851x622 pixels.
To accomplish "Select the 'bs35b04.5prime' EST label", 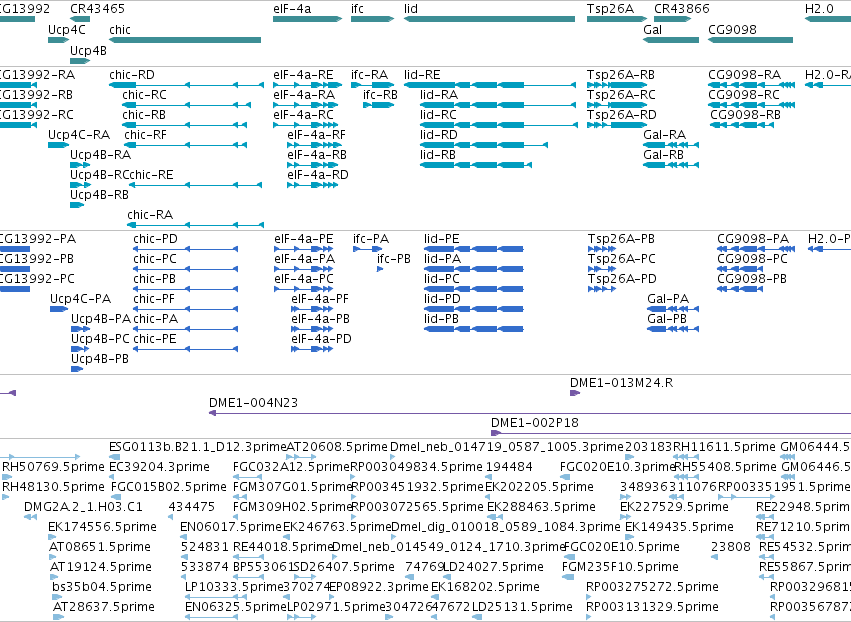I will click(102, 587).
